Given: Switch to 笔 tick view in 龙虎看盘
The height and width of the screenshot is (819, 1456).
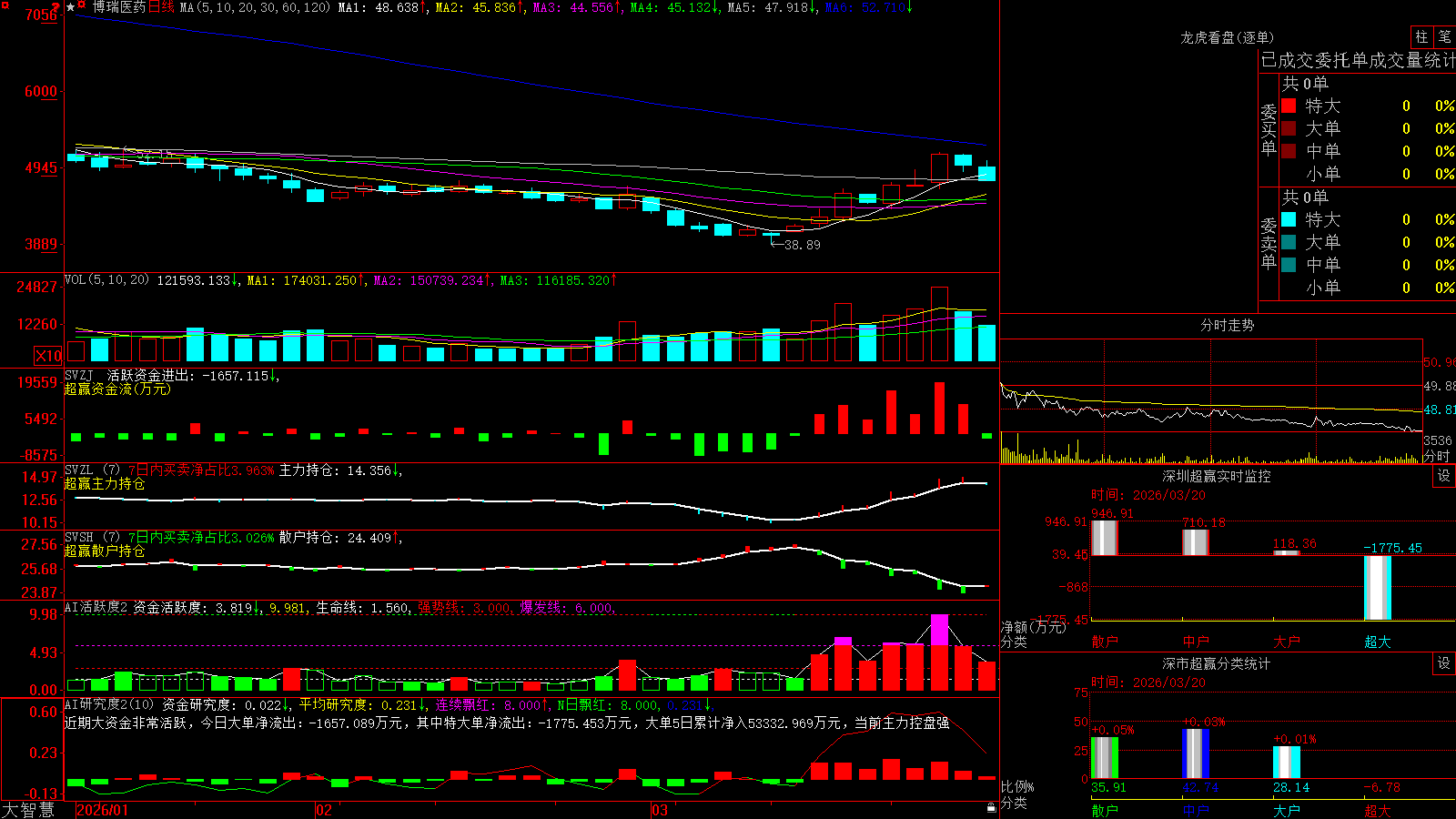Looking at the screenshot, I should coord(1444,37).
